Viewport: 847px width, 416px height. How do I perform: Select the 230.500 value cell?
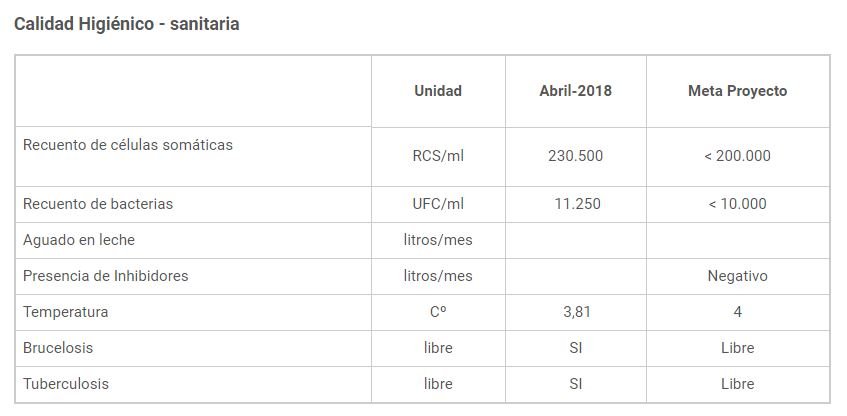575,156
